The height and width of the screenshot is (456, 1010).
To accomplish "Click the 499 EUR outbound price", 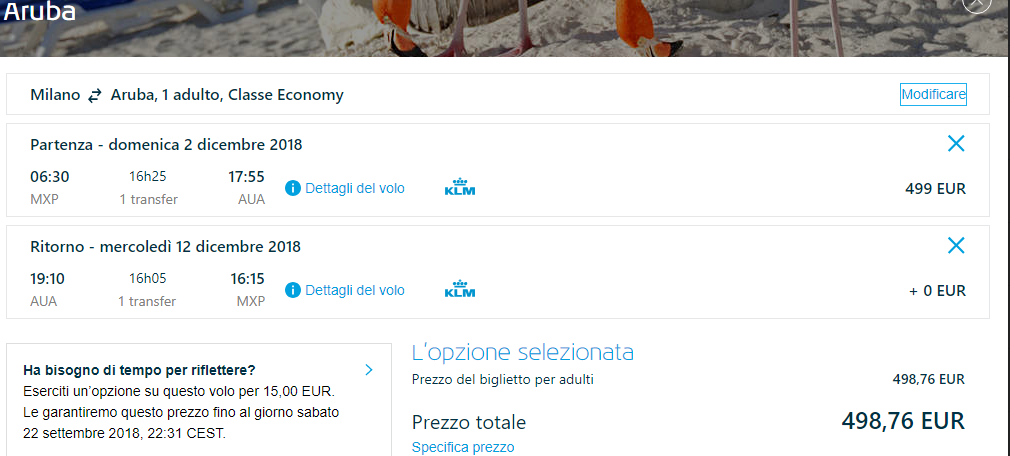I will pos(935,189).
